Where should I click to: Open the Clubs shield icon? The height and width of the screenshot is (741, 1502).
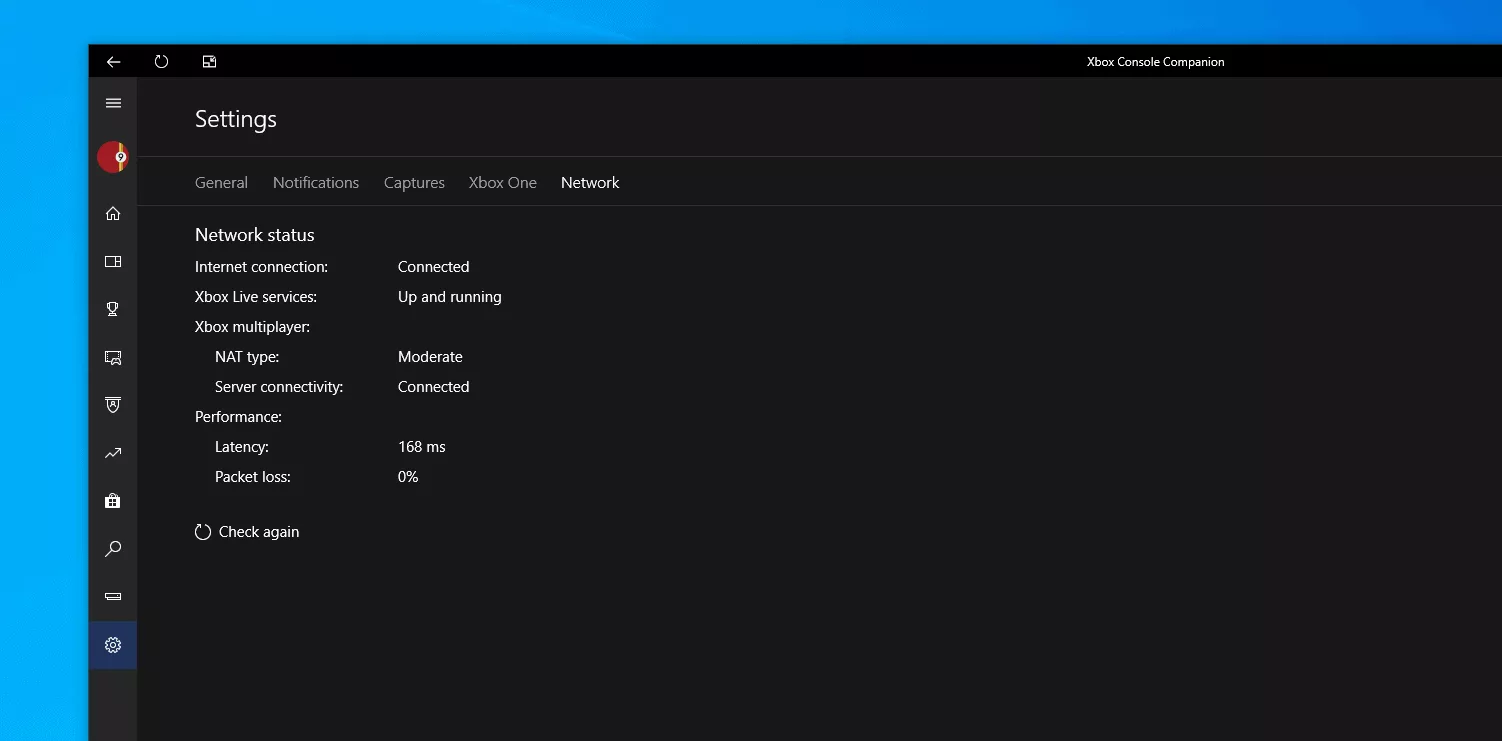click(113, 405)
